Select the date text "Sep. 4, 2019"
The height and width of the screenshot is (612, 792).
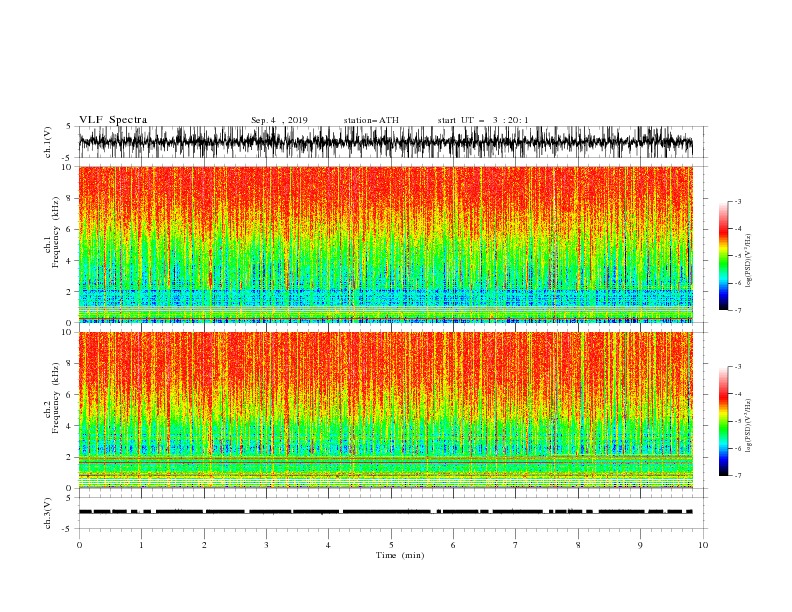coord(279,120)
